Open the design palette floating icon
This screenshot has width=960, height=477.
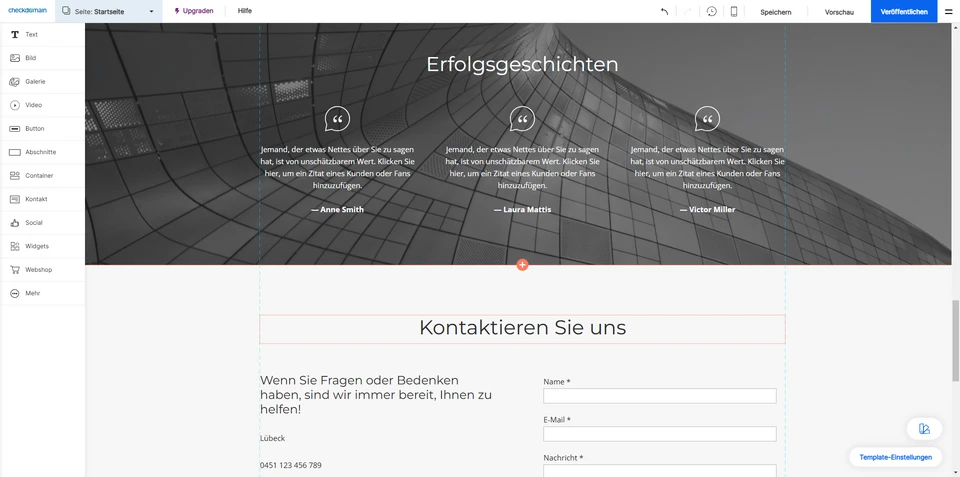[924, 429]
